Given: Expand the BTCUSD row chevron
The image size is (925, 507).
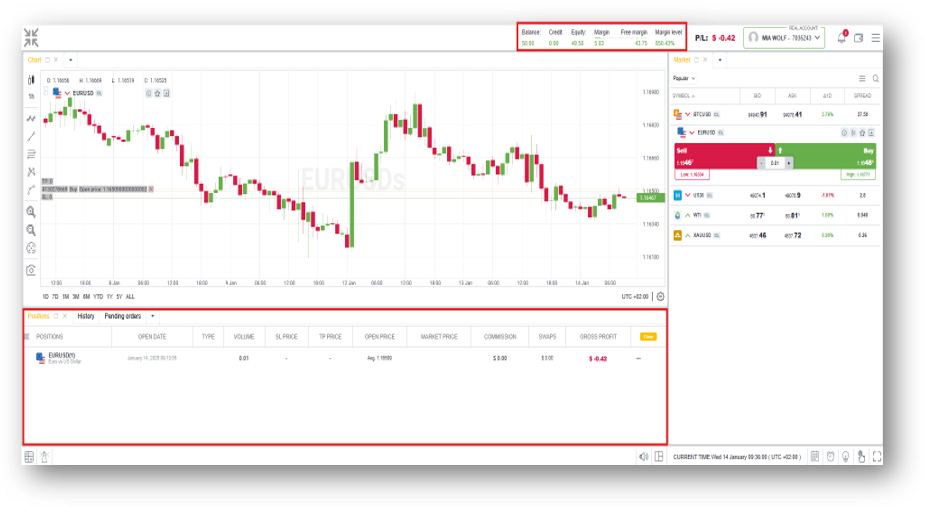Looking at the screenshot, I should click(x=688, y=114).
